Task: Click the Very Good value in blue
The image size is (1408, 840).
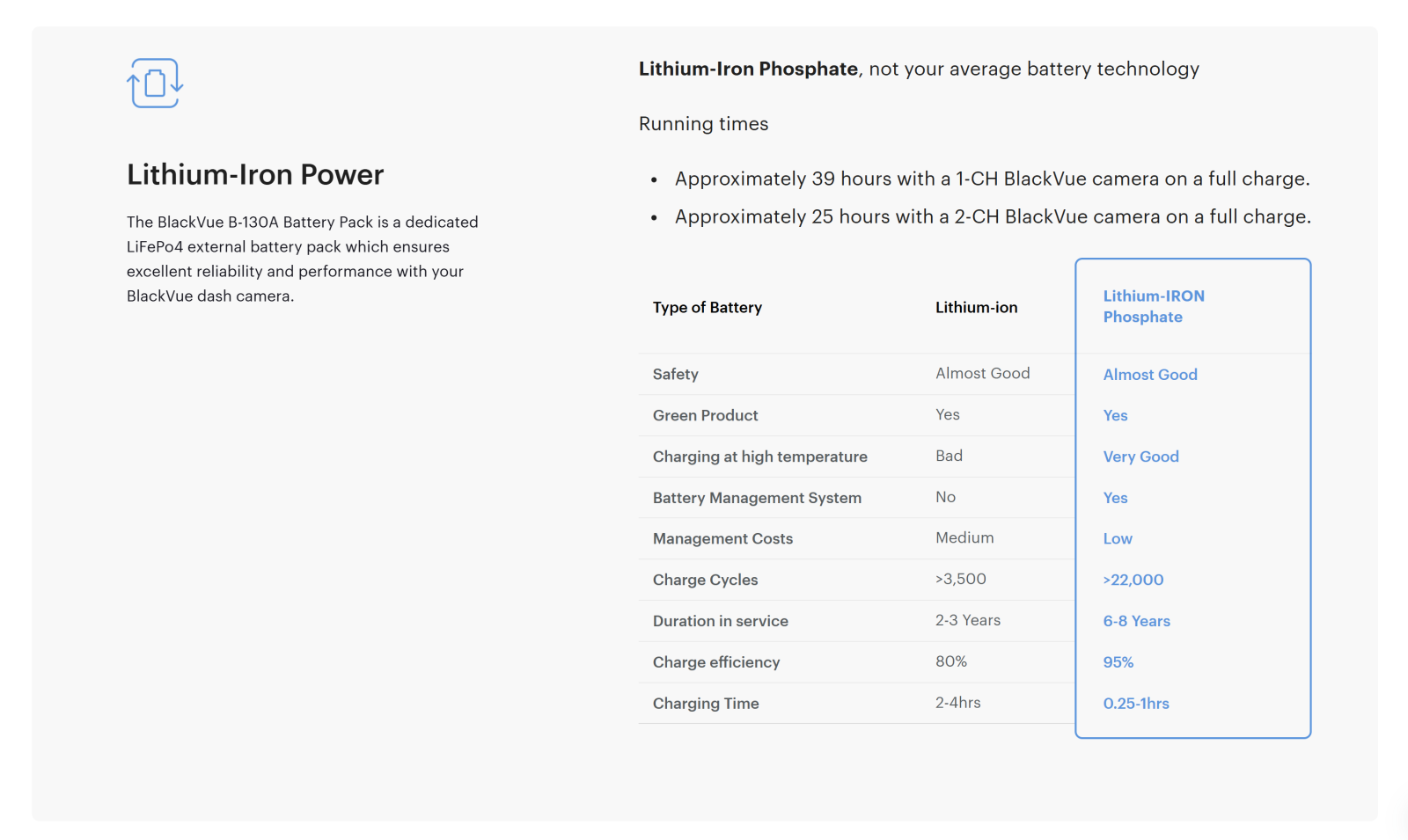Action: click(1140, 457)
